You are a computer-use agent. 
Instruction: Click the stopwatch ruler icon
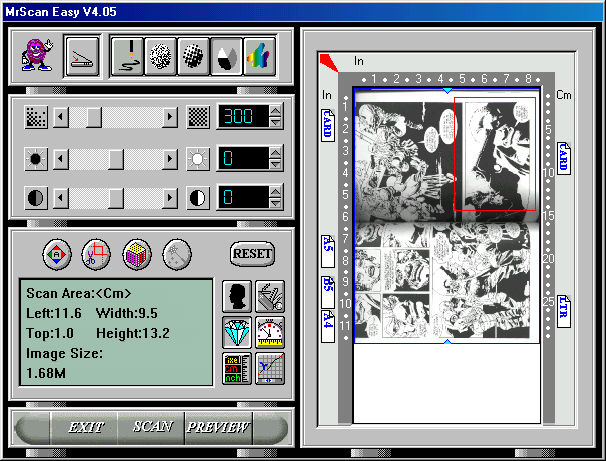click(x=270, y=332)
